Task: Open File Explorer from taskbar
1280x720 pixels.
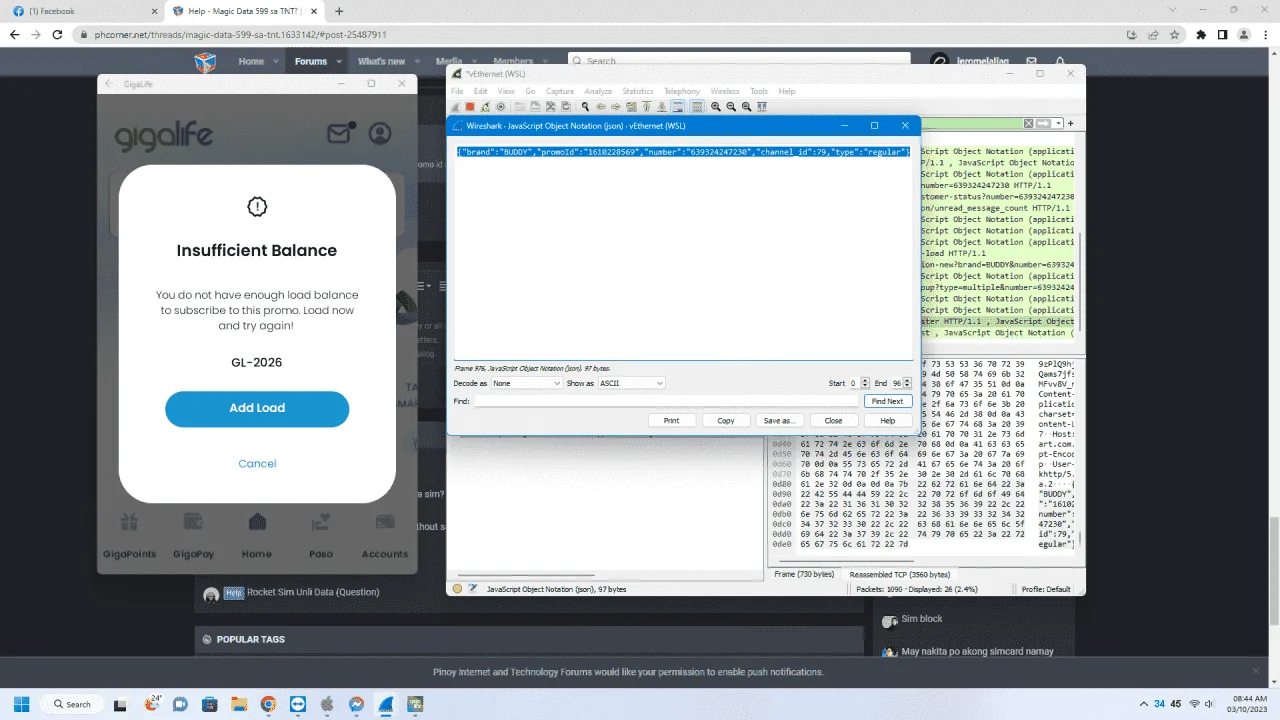Action: pyautogui.click(x=238, y=704)
